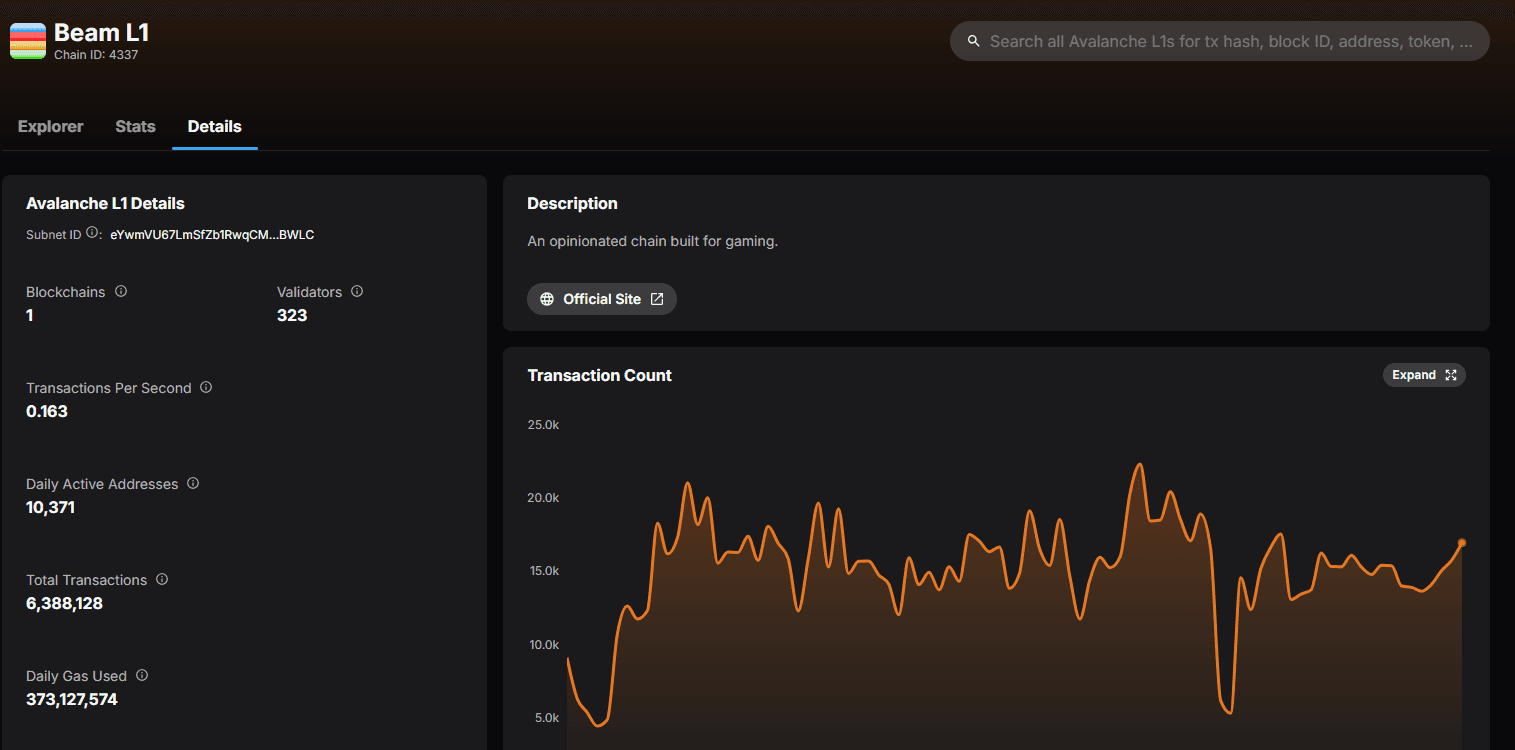The height and width of the screenshot is (750, 1515).
Task: Open the Stats tab
Action: pos(135,127)
